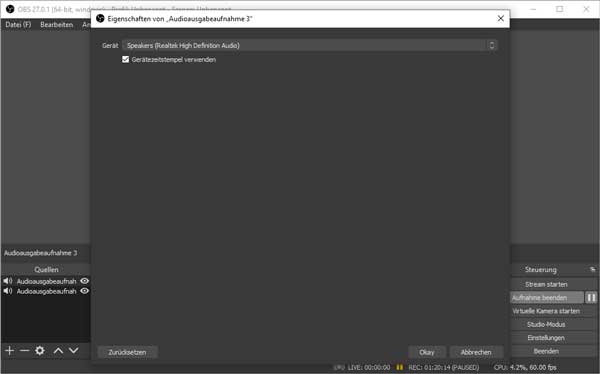Click the speaker icon of the first source
600x374 pixels.
(x=8, y=281)
